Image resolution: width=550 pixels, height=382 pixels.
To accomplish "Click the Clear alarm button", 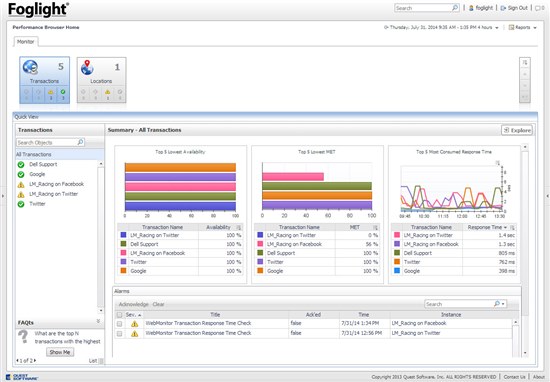I will pos(158,304).
